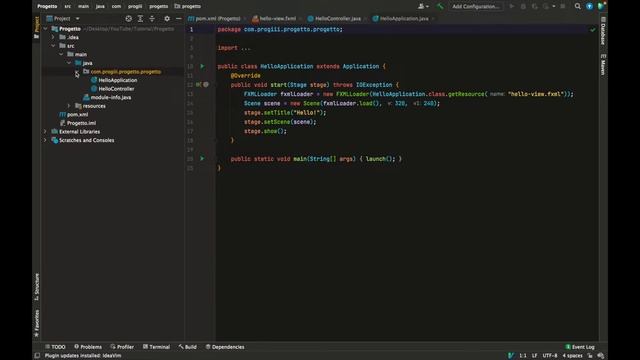The image size is (640, 360).
Task: Collapse the com.progiii.progetto.progetto package
Action: click(x=76, y=71)
